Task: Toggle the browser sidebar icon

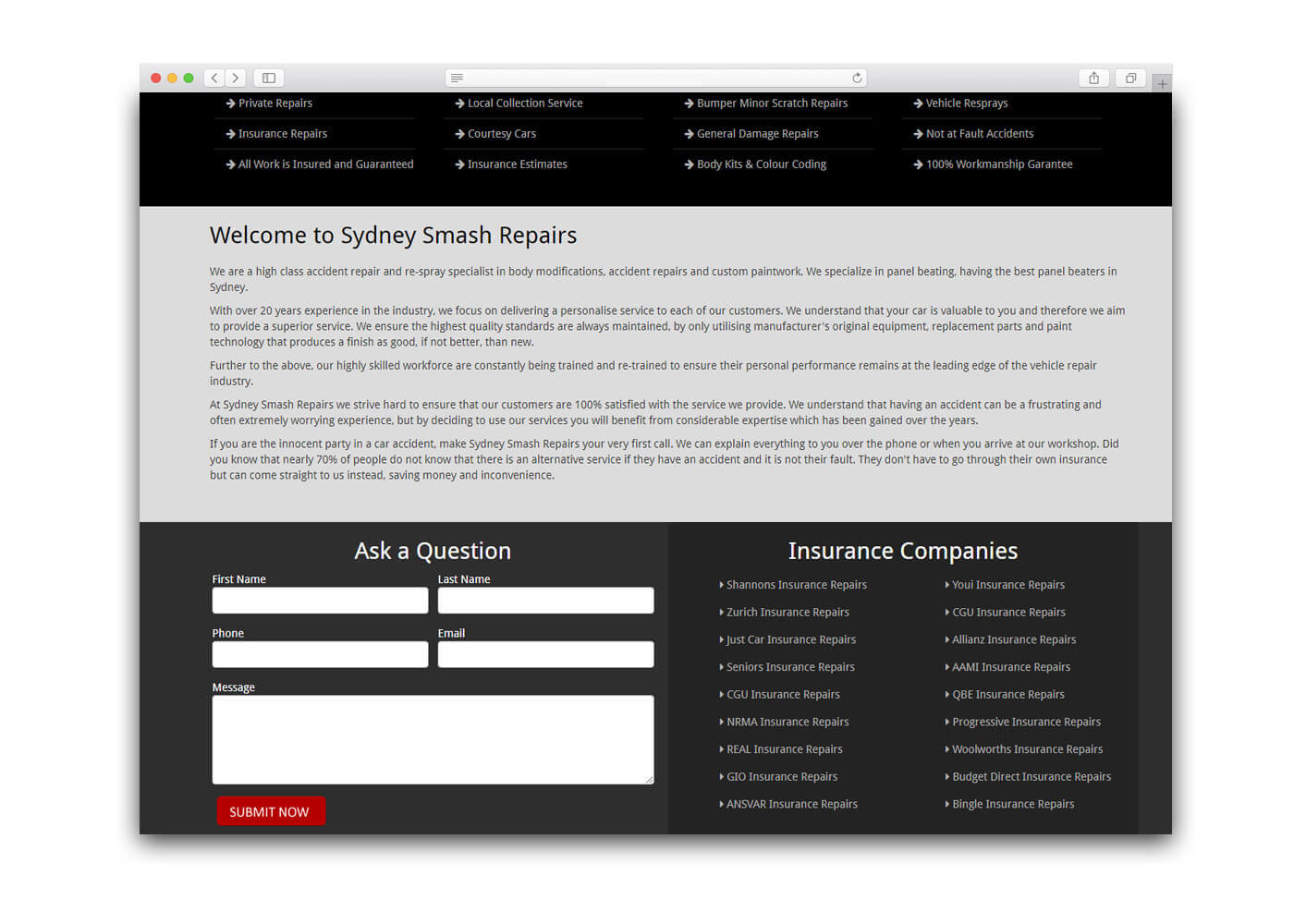Action: [269, 78]
